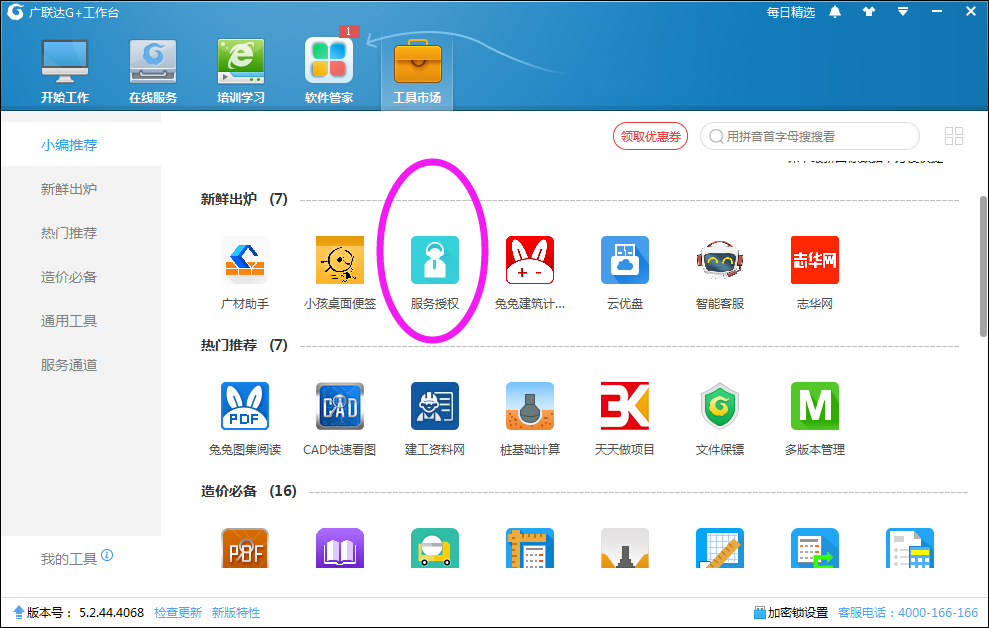Open 建工资料网 tool
Viewport: 989px width, 628px height.
coord(435,406)
